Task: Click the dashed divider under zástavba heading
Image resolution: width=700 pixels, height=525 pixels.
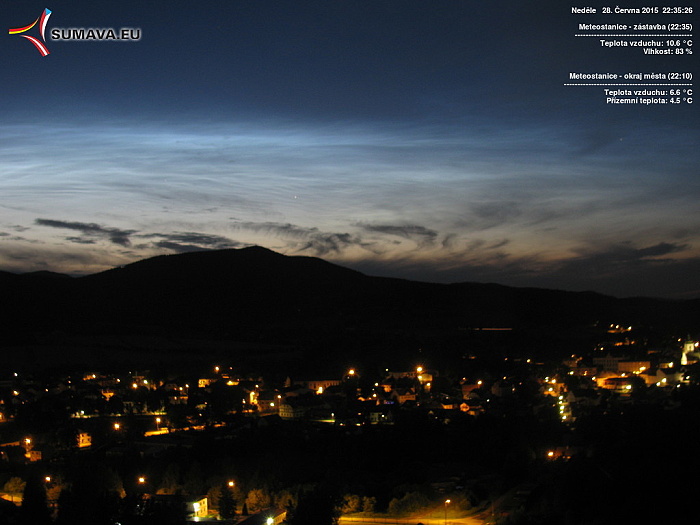Action: click(633, 35)
